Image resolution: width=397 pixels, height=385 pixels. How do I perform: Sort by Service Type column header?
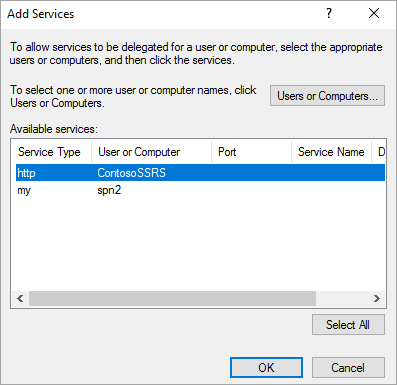coord(51,152)
